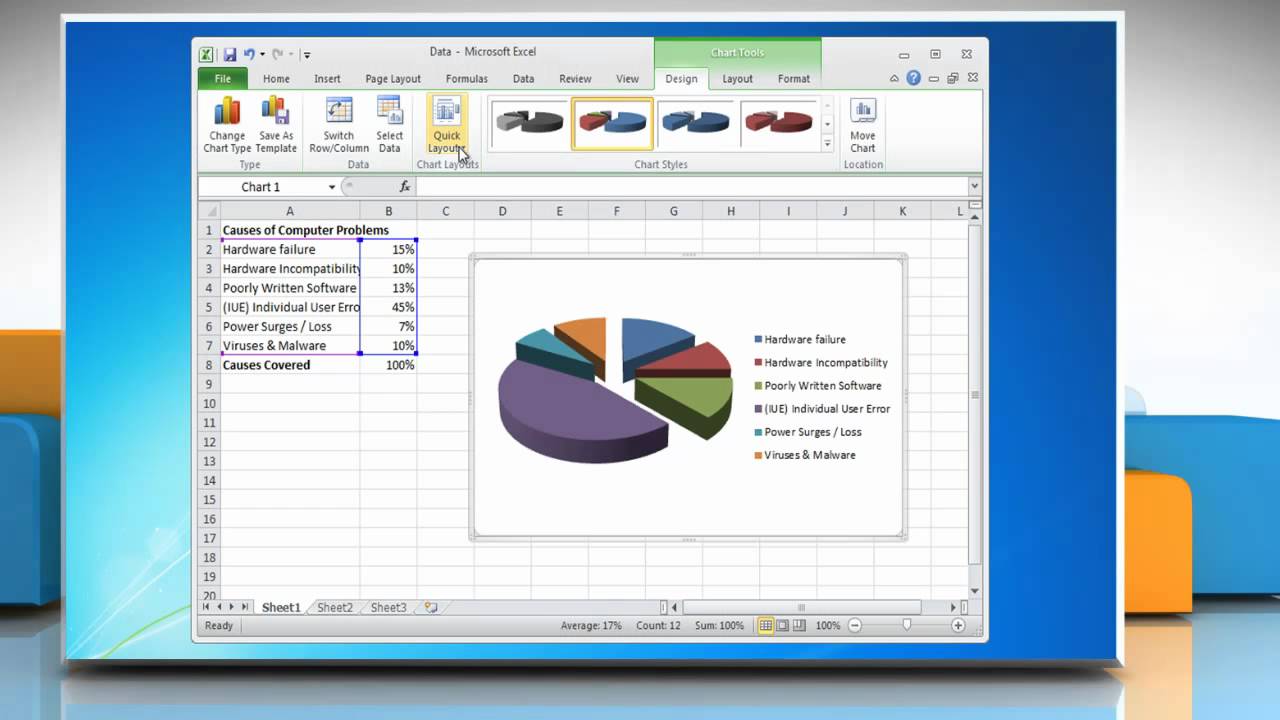
Task: Go to first sheet tab navigation arrow
Action: [206, 607]
